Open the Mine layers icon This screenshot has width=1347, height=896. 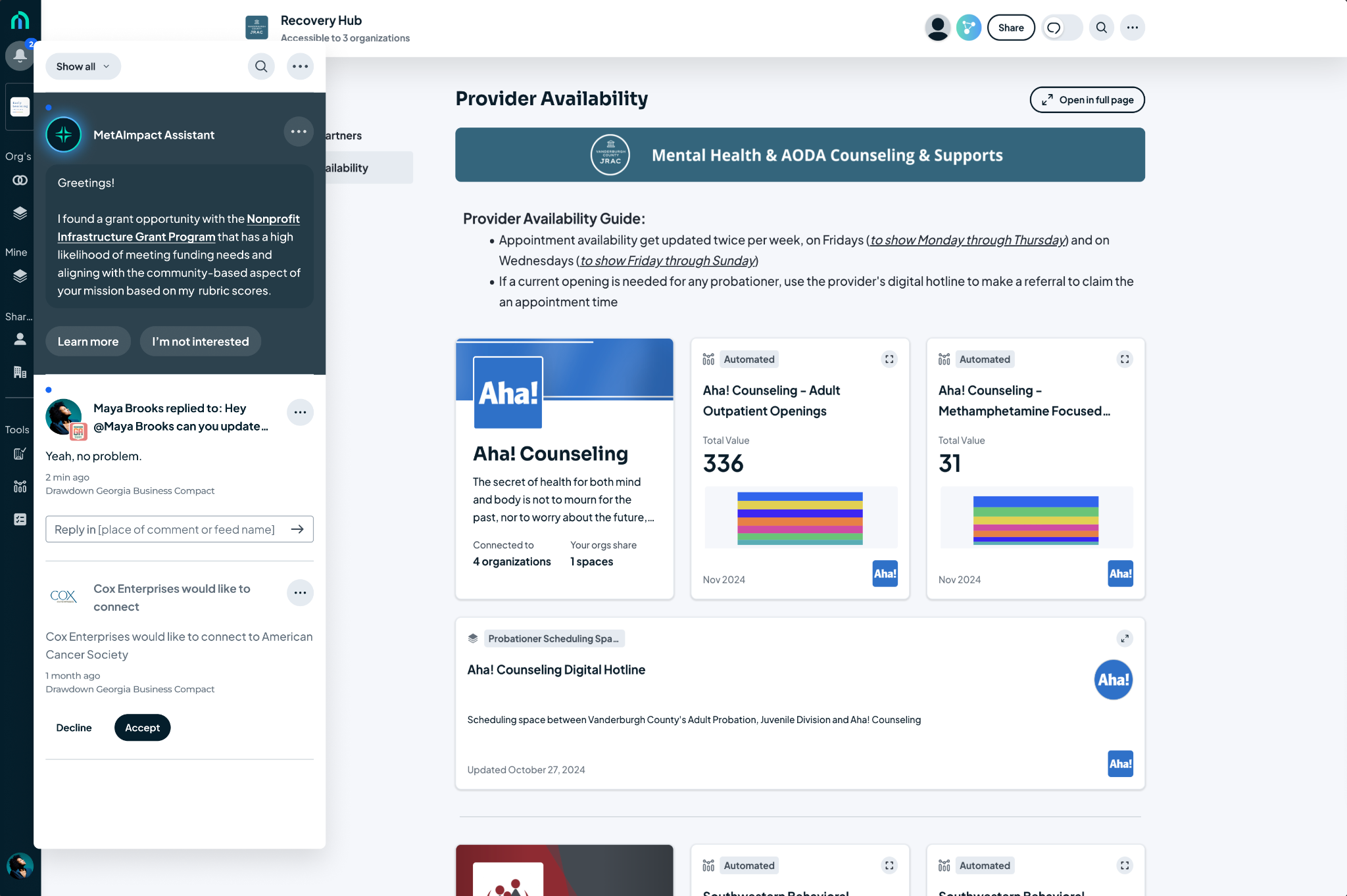(x=20, y=276)
